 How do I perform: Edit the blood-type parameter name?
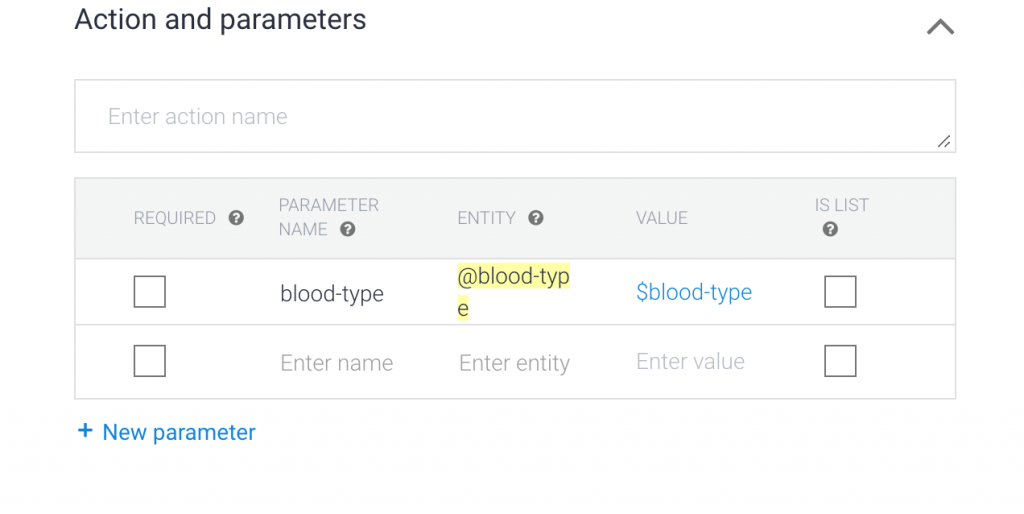[x=332, y=293]
